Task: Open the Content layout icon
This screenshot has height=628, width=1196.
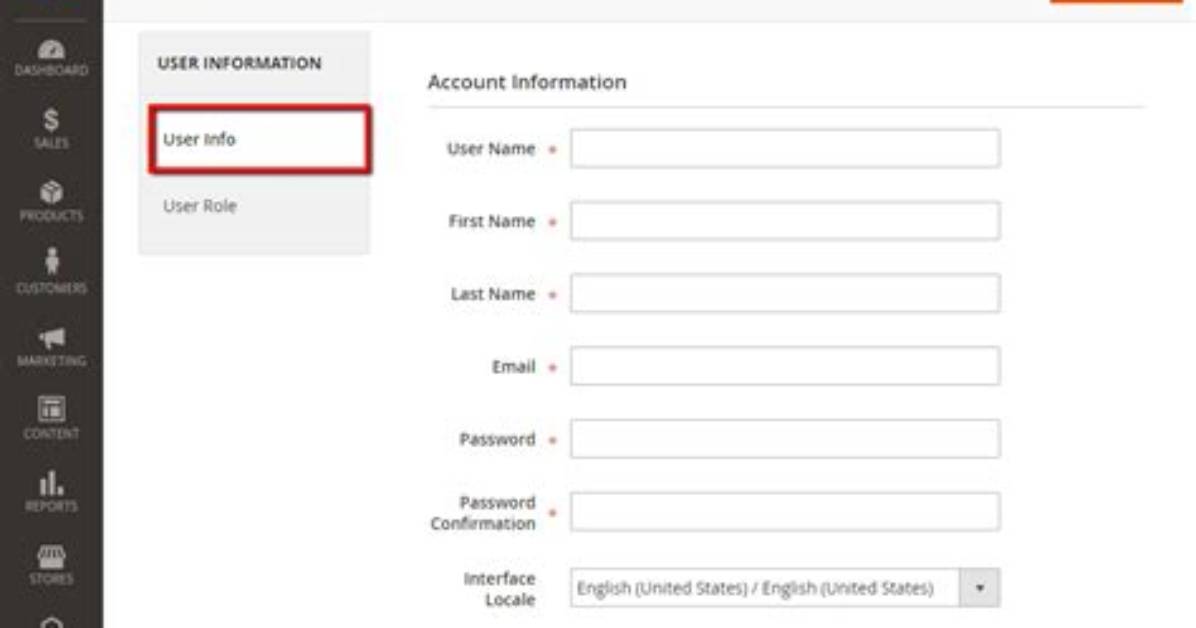Action: 51,409
